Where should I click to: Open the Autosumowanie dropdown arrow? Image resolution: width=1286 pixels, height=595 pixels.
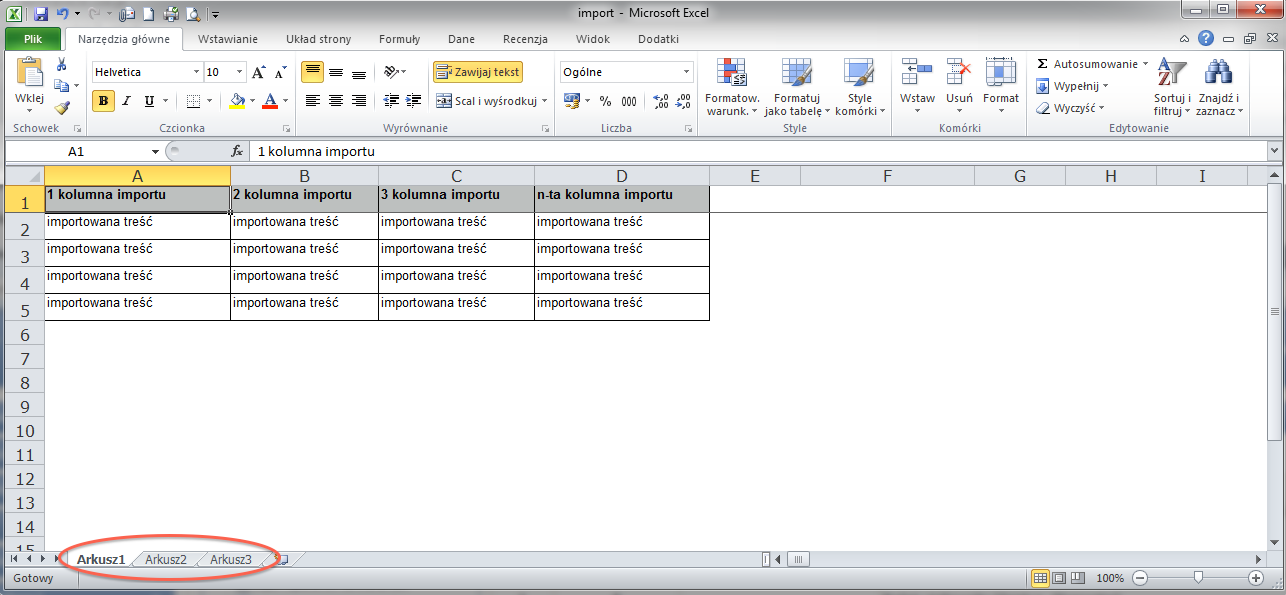pos(1146,64)
